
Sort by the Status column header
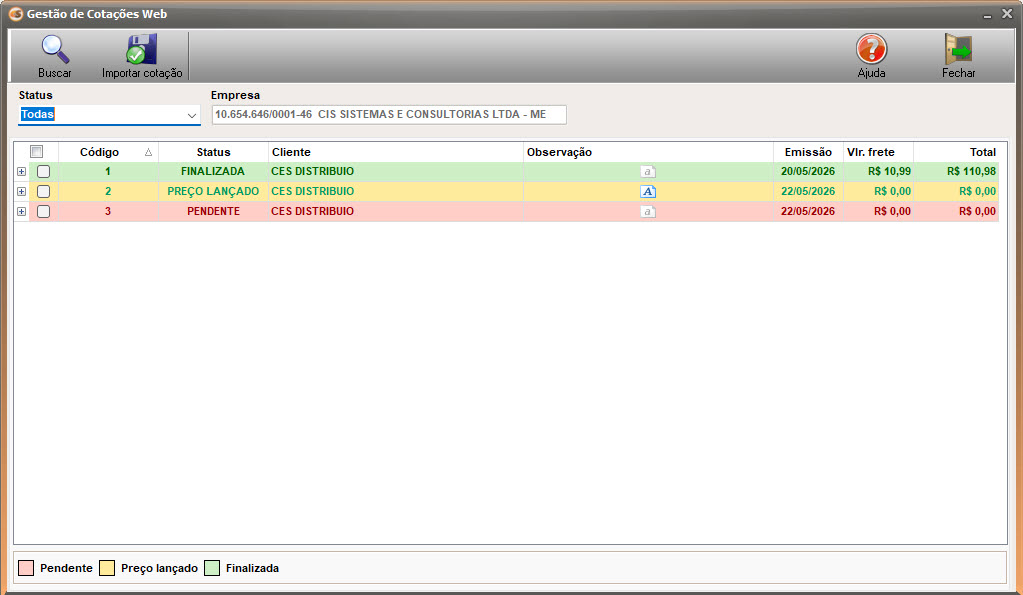213,152
